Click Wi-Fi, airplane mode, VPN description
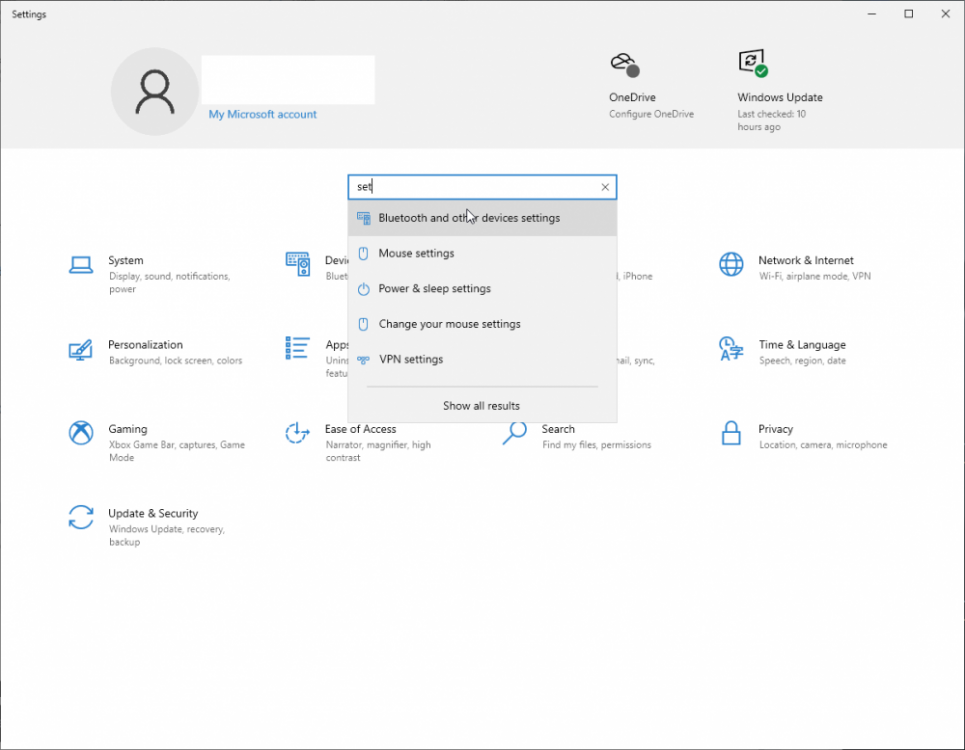 pyautogui.click(x=815, y=276)
